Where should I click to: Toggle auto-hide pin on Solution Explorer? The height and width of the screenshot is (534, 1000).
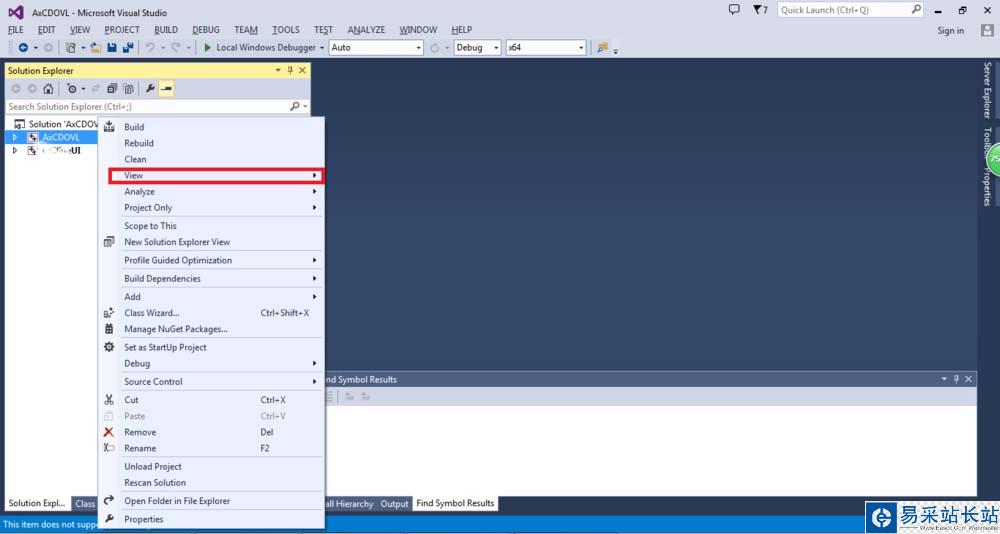pos(290,70)
